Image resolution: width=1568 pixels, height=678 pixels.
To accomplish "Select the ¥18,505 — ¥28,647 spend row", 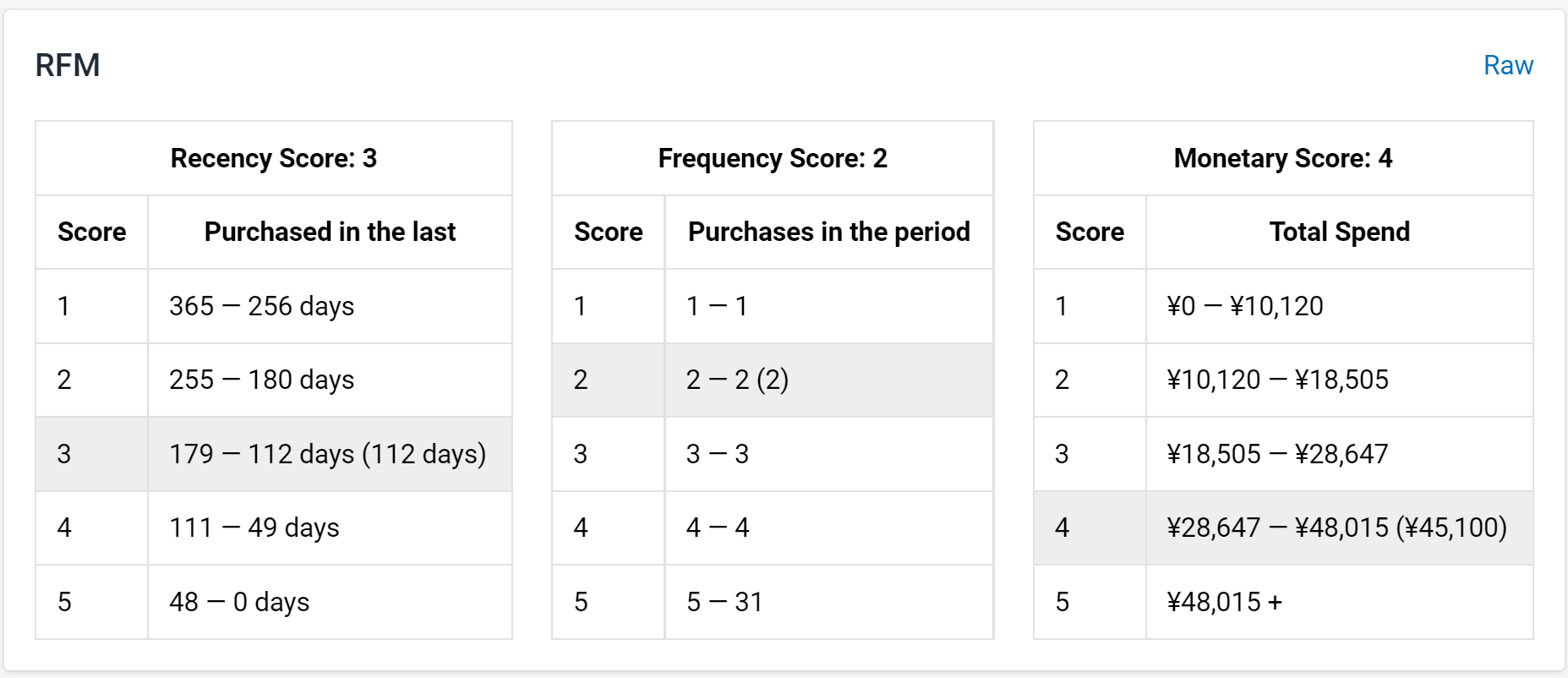I will pos(1283,454).
